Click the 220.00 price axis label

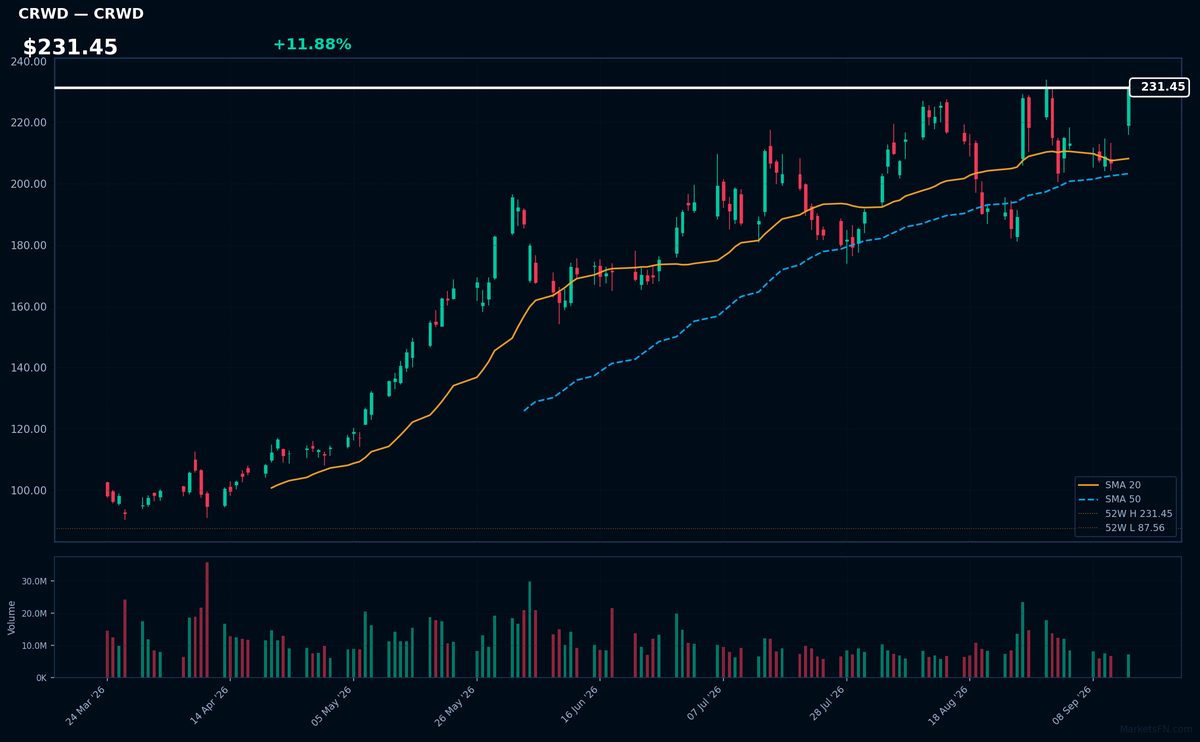click(28, 123)
